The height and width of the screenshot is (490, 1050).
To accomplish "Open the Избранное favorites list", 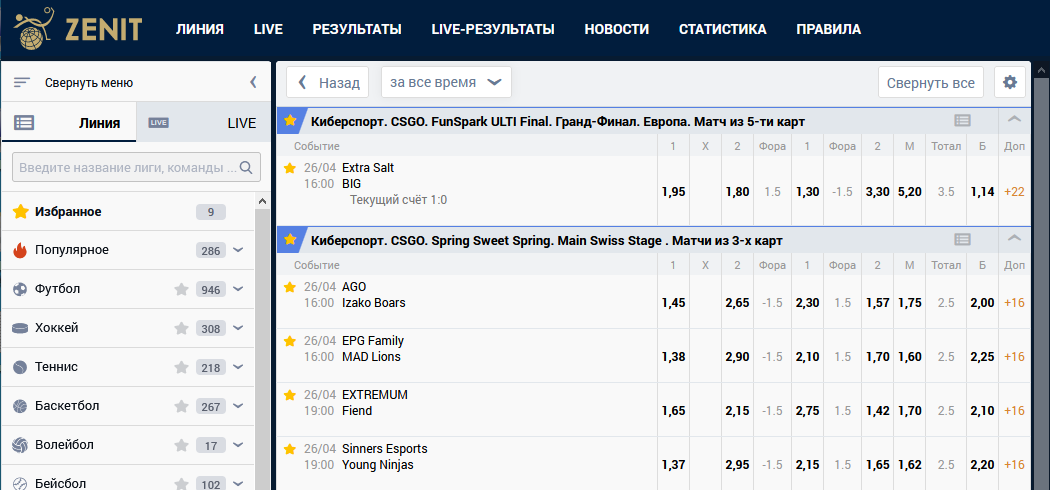I will (129, 212).
